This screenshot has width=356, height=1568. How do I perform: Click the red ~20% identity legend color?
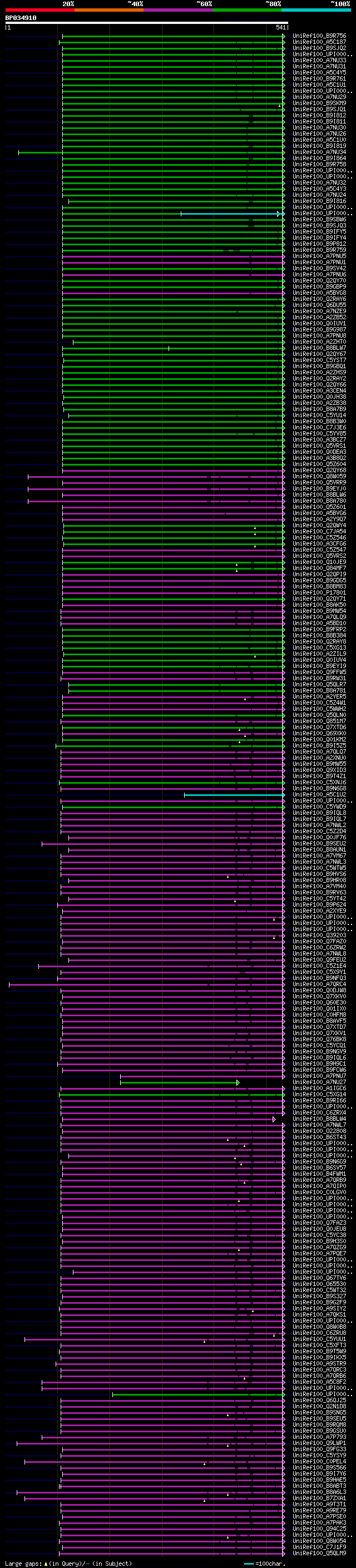coord(40,10)
